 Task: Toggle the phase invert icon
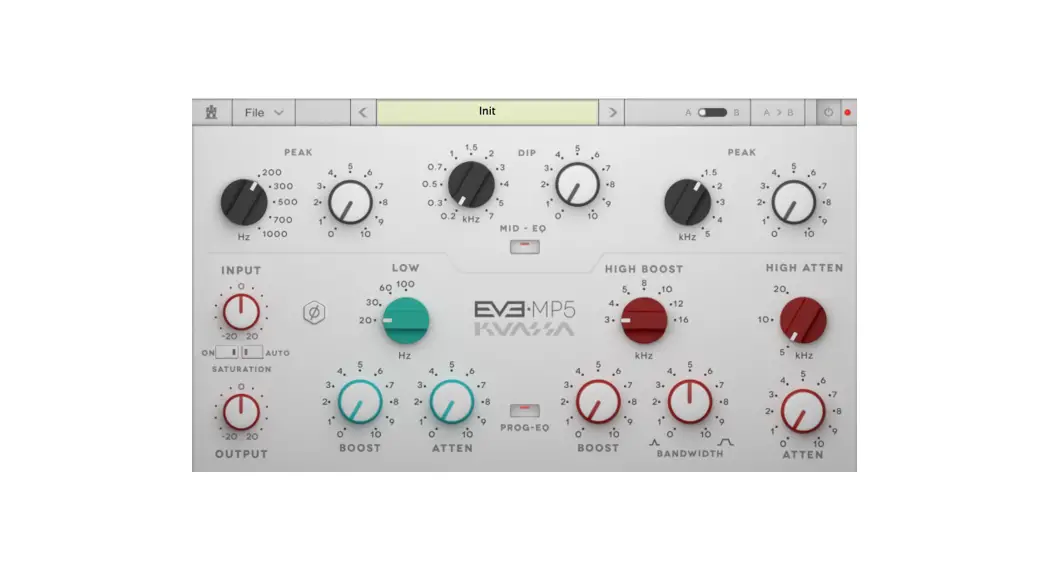[x=314, y=312]
